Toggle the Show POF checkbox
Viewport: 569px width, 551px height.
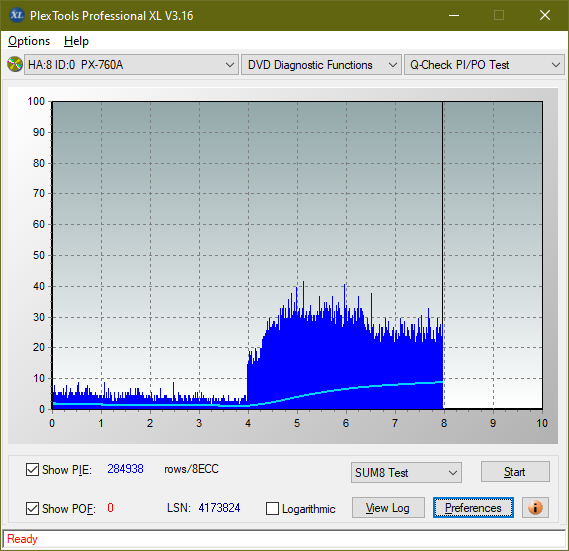(x=32, y=508)
